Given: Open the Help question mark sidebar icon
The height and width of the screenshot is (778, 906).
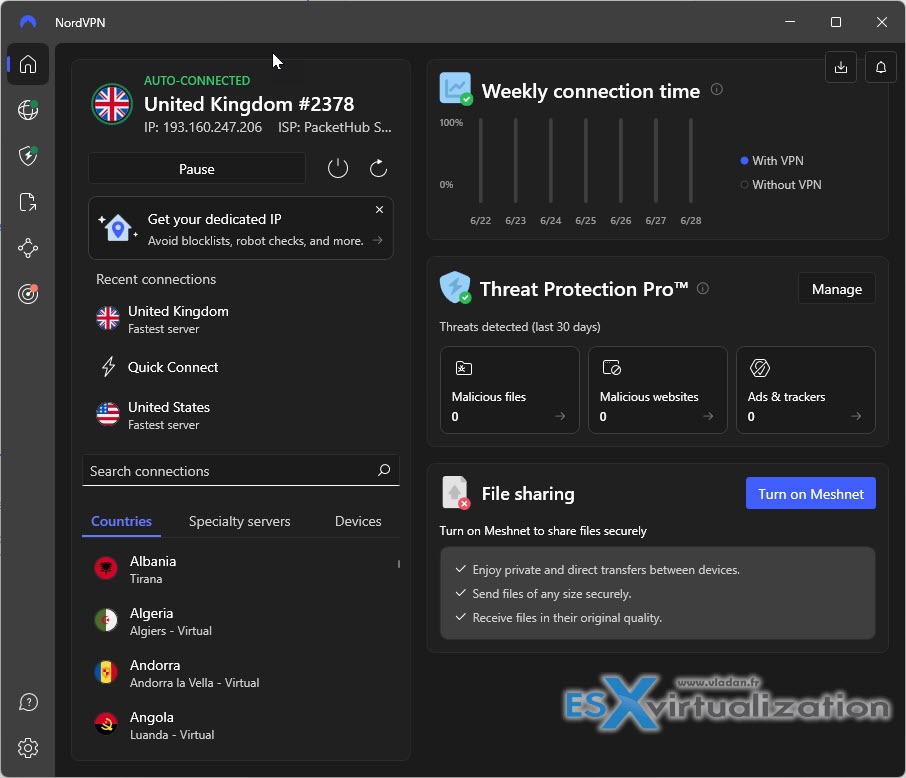Looking at the screenshot, I should tap(28, 702).
